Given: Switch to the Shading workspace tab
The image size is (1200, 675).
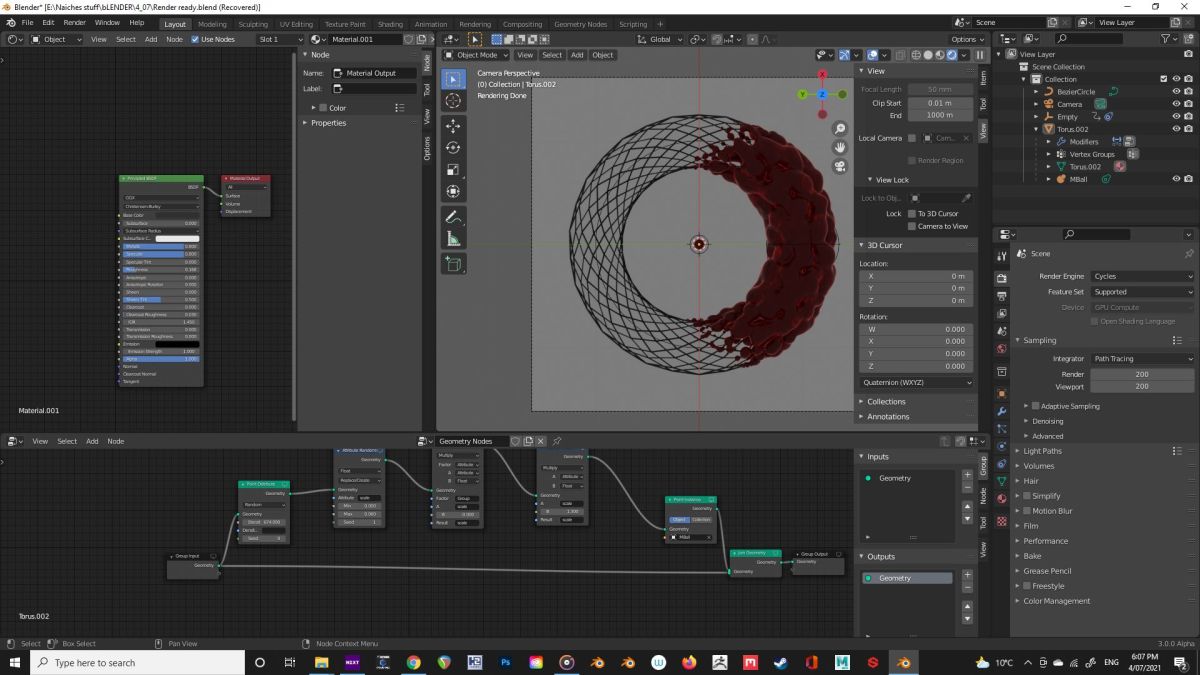Looking at the screenshot, I should point(390,24).
